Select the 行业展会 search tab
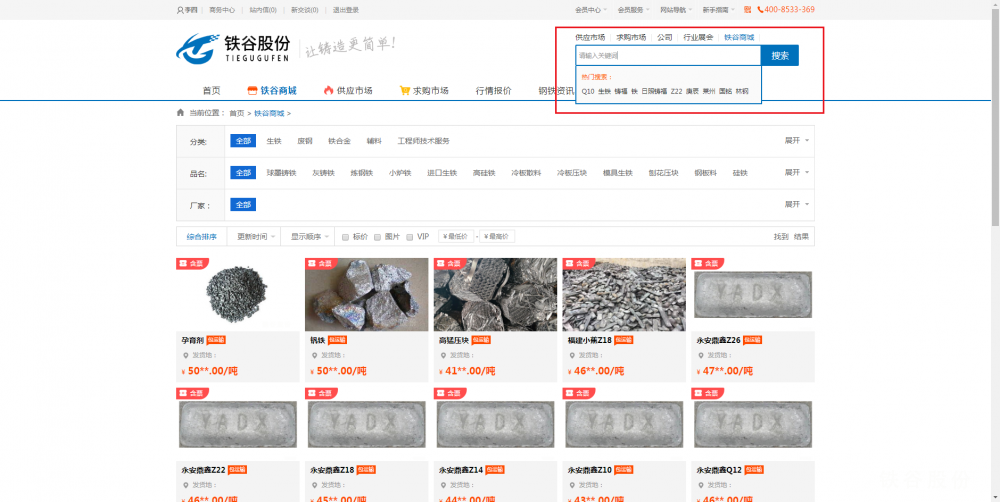The image size is (1000, 502). (698, 37)
